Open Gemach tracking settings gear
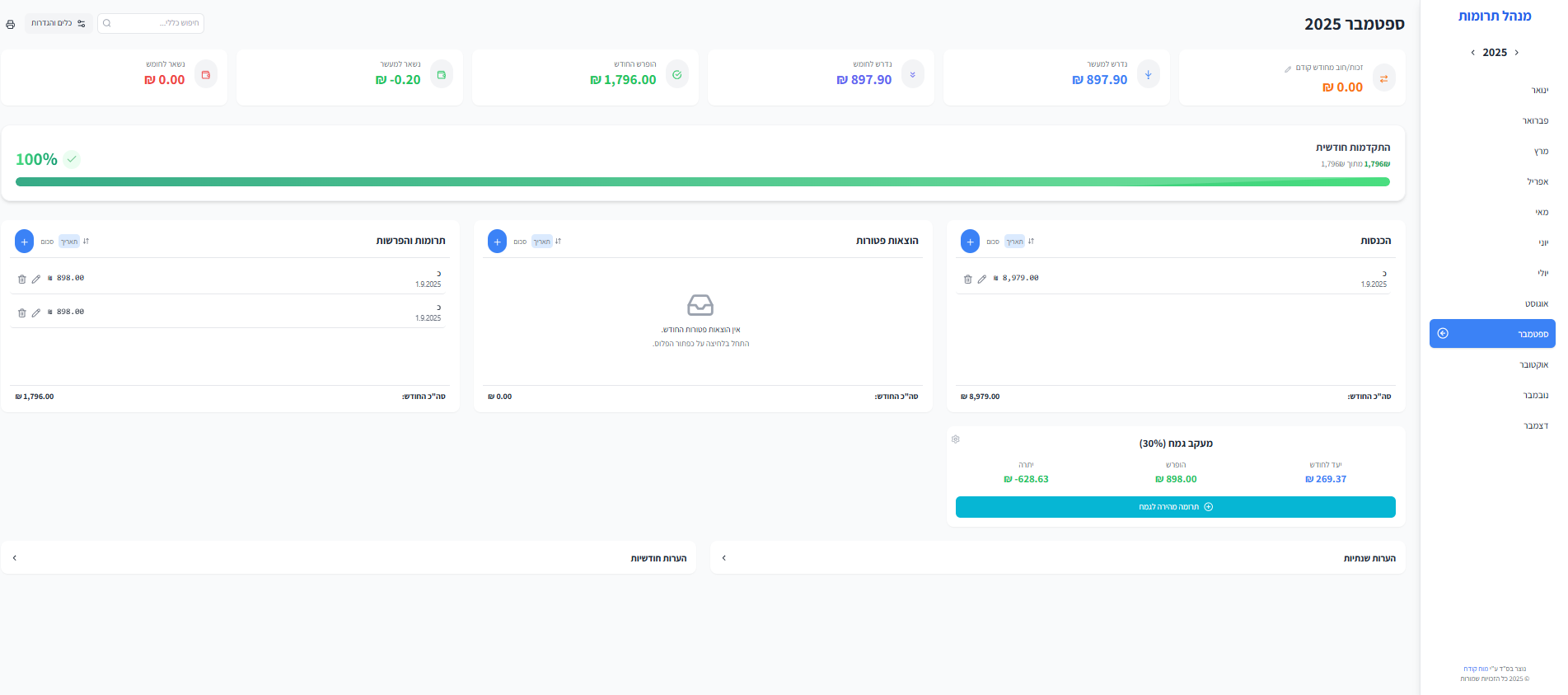 coord(956,439)
